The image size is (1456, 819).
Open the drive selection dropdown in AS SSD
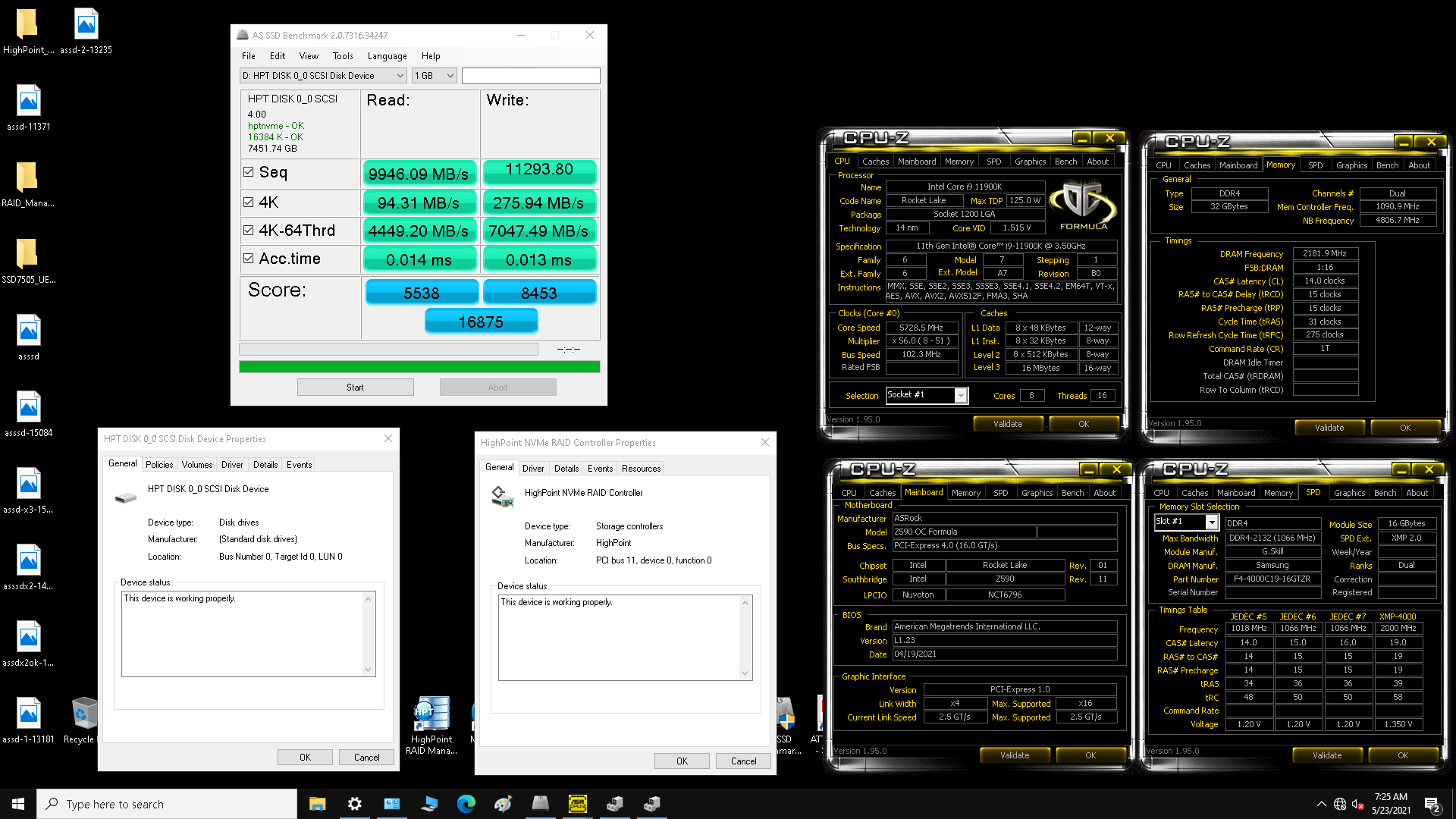324,76
